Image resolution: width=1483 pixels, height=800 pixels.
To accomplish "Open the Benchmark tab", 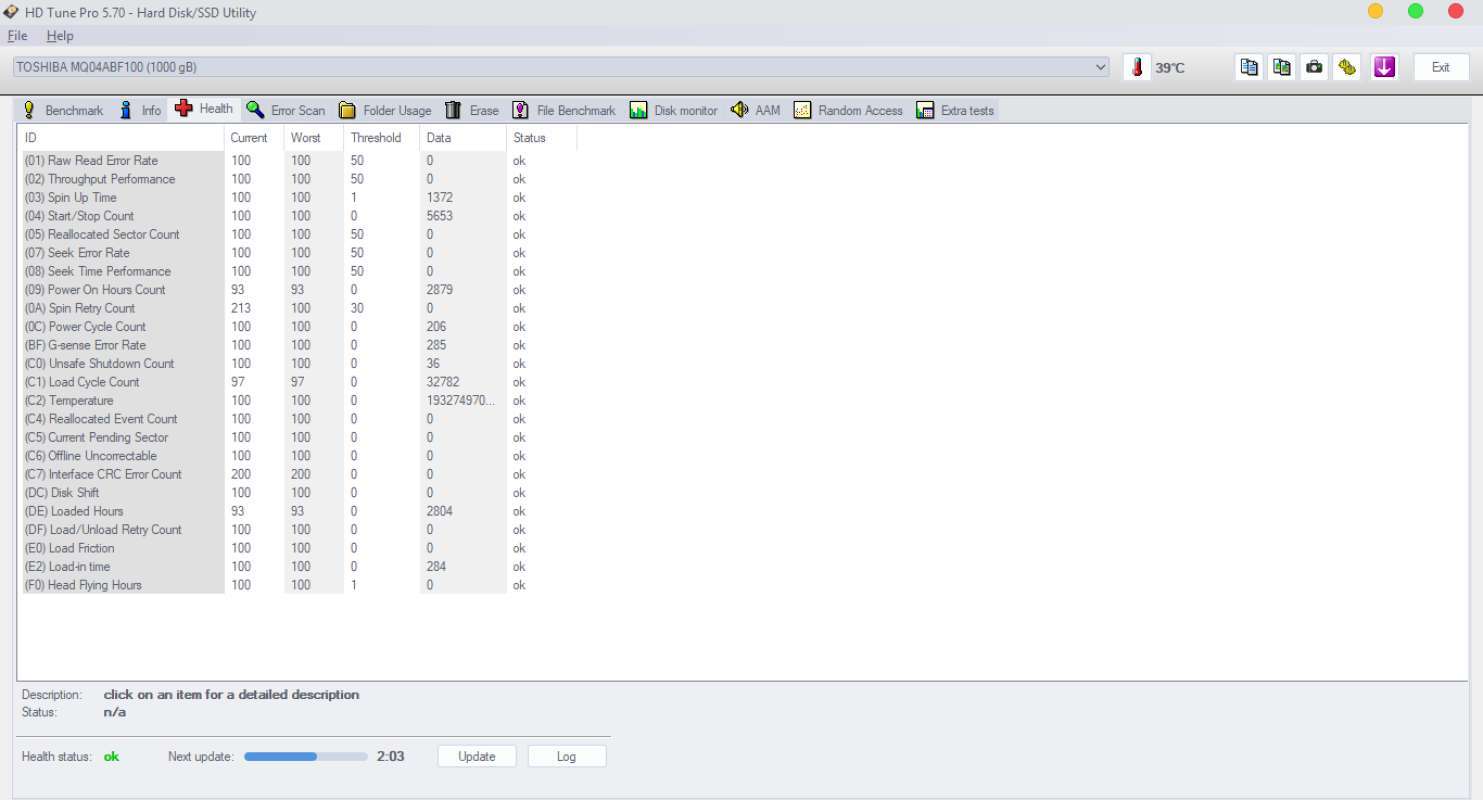I will coord(63,110).
